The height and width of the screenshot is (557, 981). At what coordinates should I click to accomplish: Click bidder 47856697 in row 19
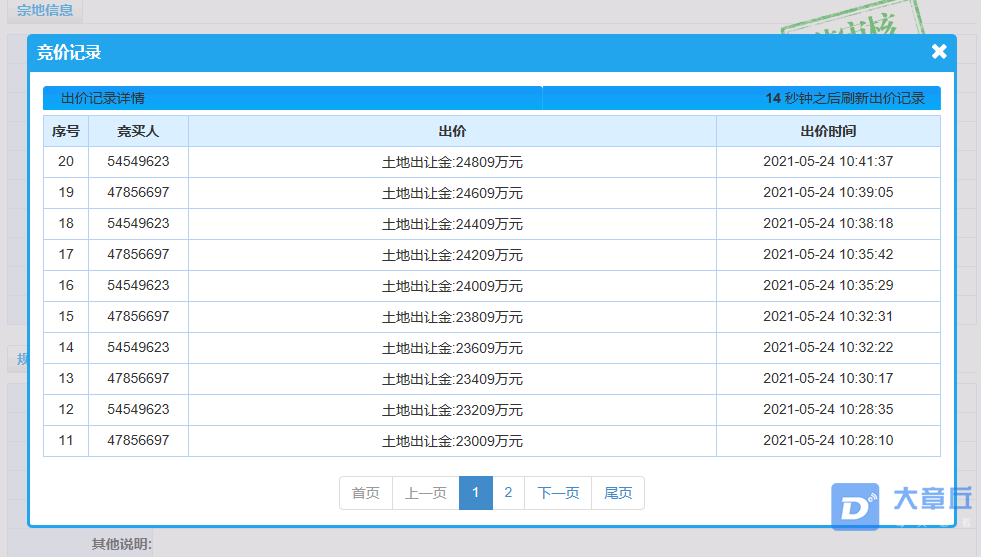(138, 192)
